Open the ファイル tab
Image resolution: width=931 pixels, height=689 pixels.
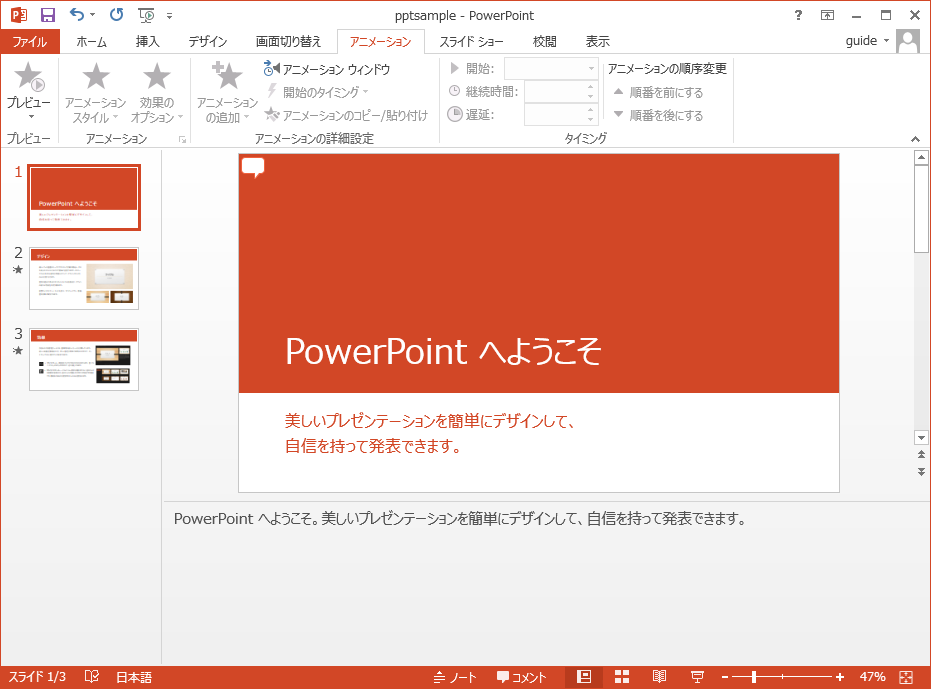tap(30, 42)
